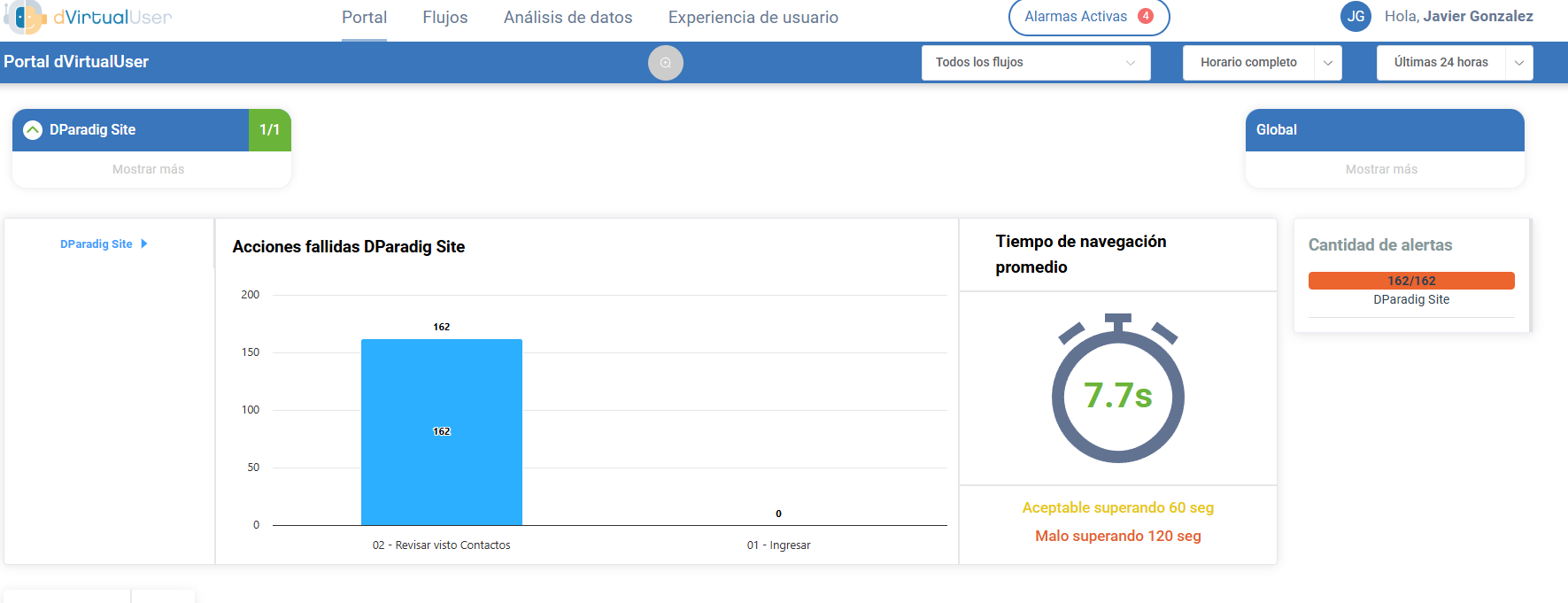
Task: Click the 01 - Ingresar axis label
Action: (779, 545)
